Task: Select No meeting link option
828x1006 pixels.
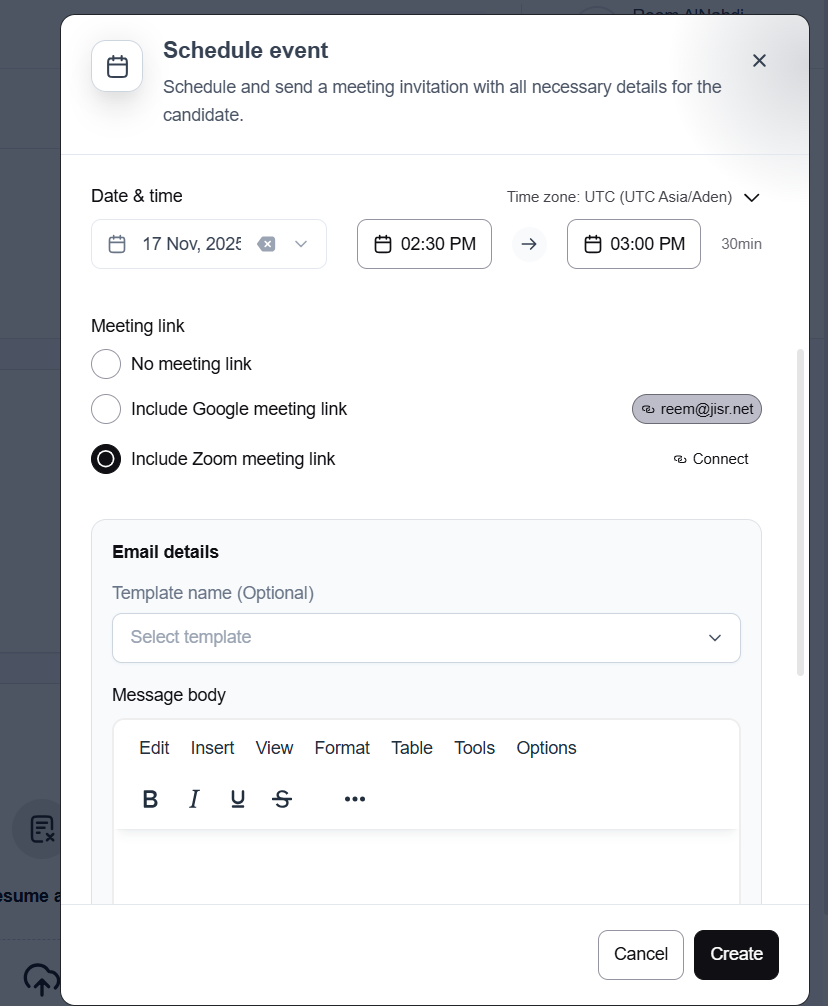Action: pos(106,364)
